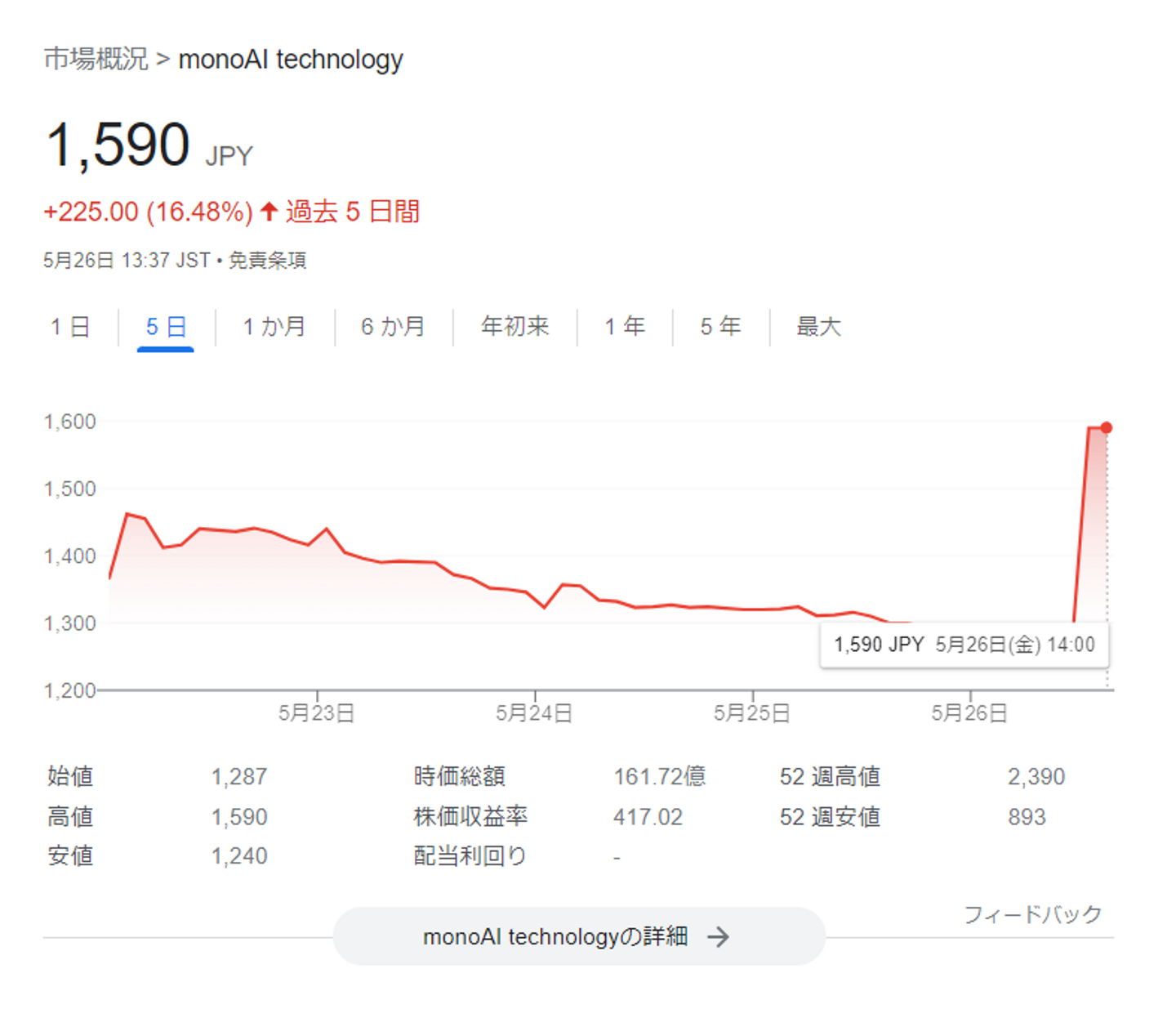This screenshot has width=1176, height=1018.
Task: Select the 最大 range tab
Action: click(818, 327)
